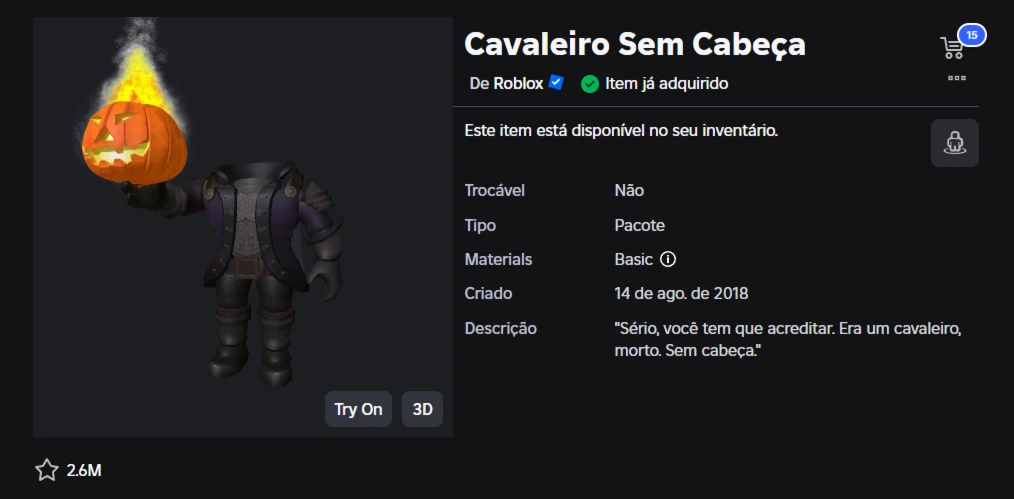Open the Roblox creator profile link
Screen dimensions: 1014x499
518,84
